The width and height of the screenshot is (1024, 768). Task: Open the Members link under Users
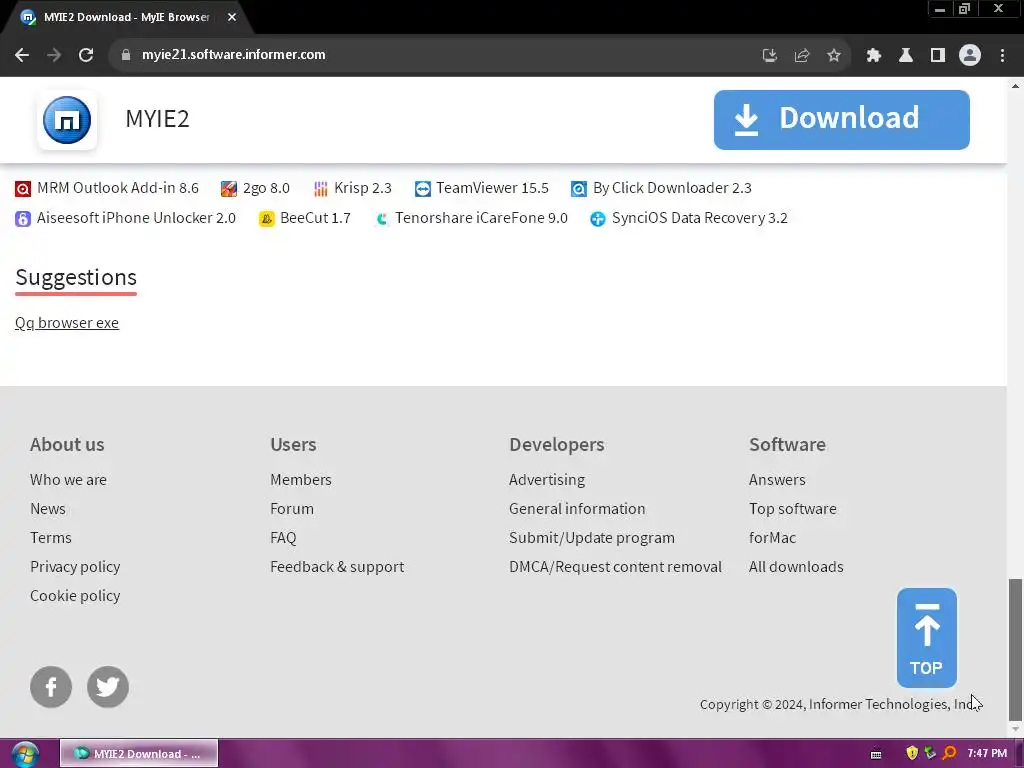pyautogui.click(x=300, y=480)
